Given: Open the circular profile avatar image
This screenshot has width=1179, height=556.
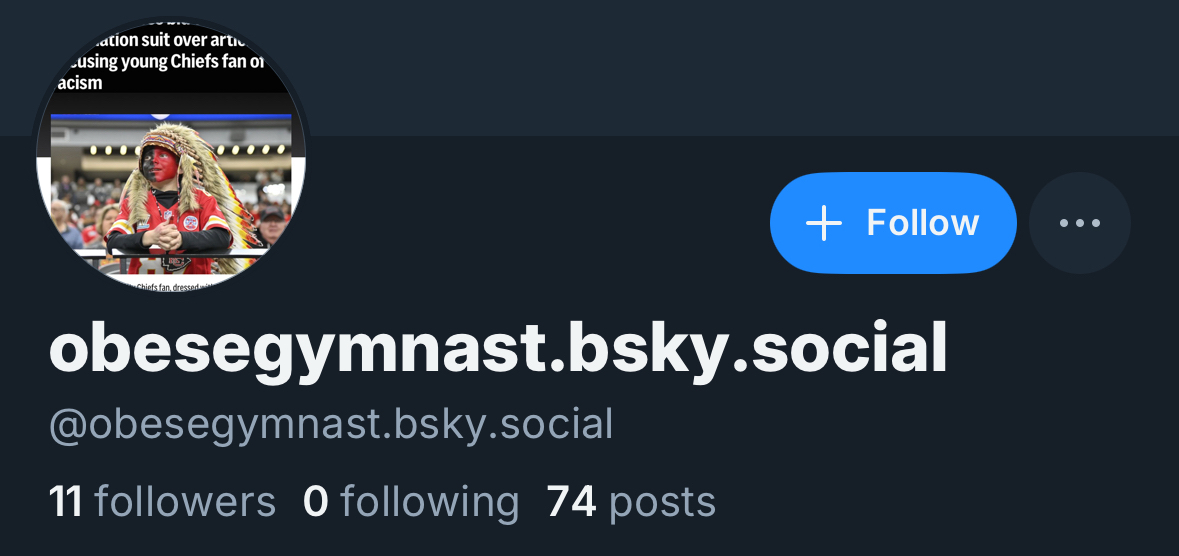Looking at the screenshot, I should pyautogui.click(x=171, y=152).
